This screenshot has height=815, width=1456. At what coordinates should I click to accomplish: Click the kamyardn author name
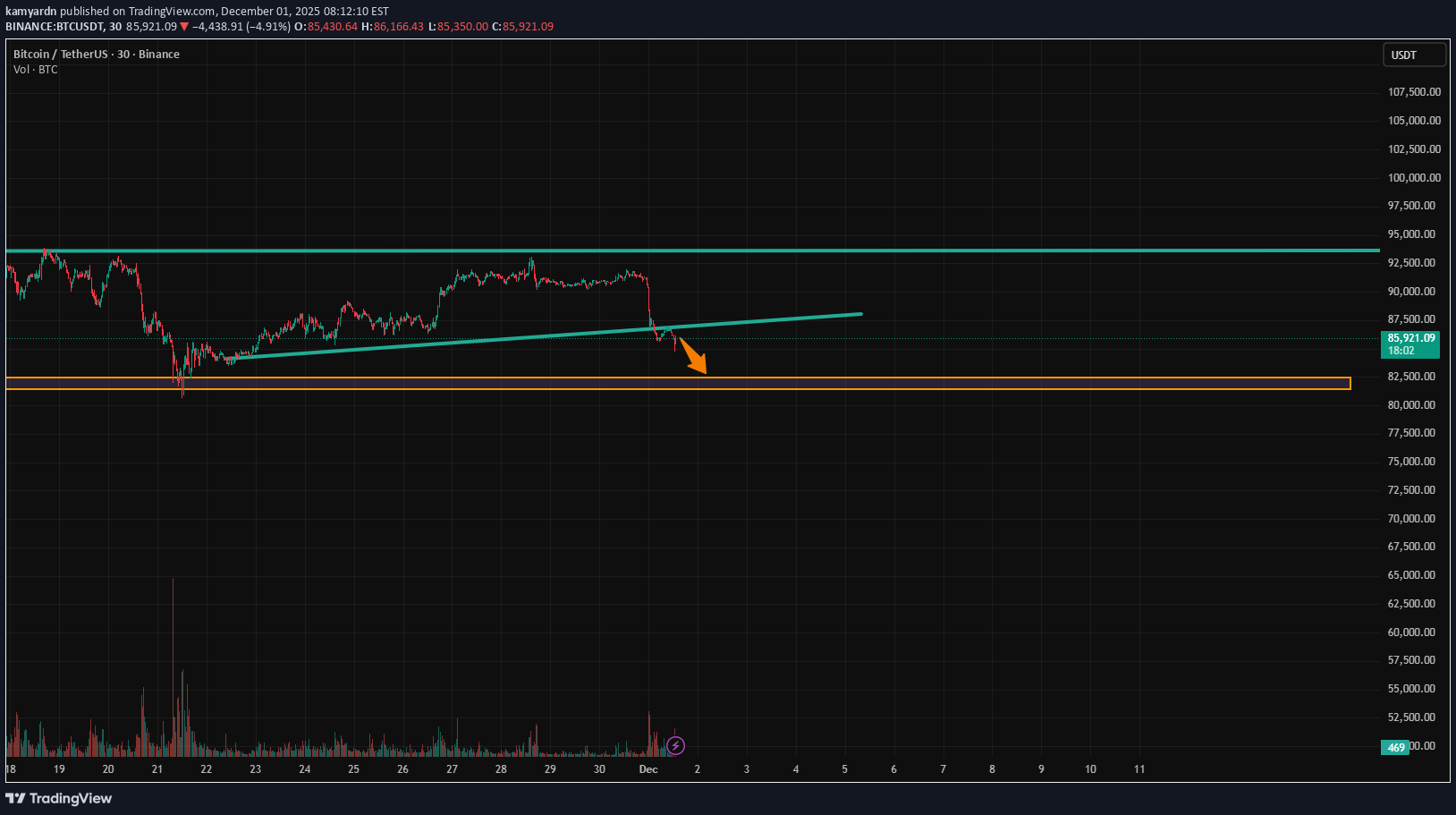[x=31, y=12]
